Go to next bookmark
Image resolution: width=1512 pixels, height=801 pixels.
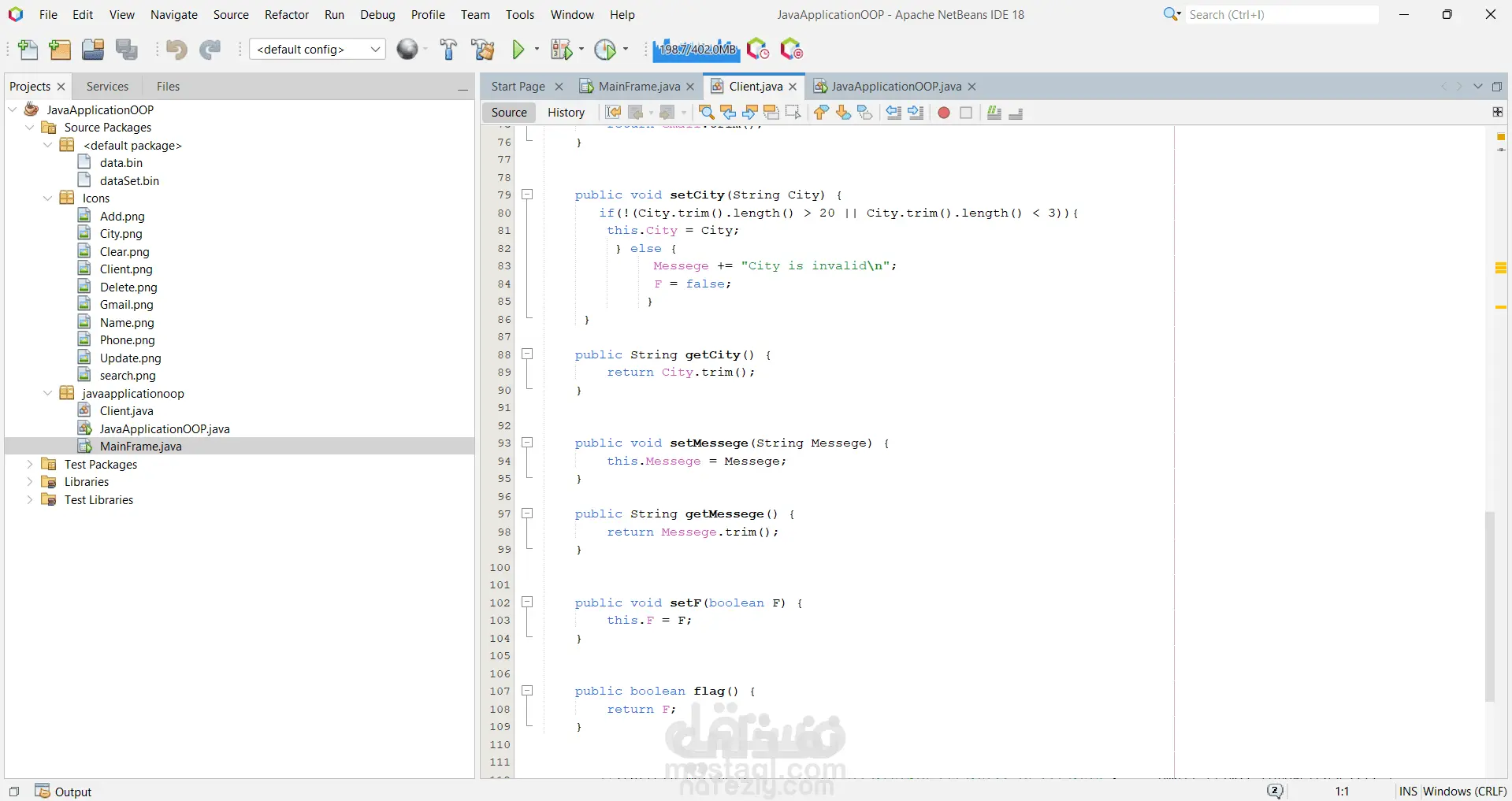click(x=843, y=113)
